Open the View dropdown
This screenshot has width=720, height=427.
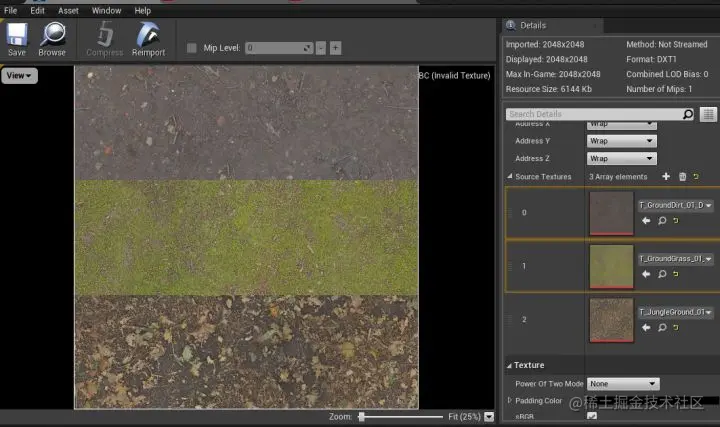(x=19, y=76)
